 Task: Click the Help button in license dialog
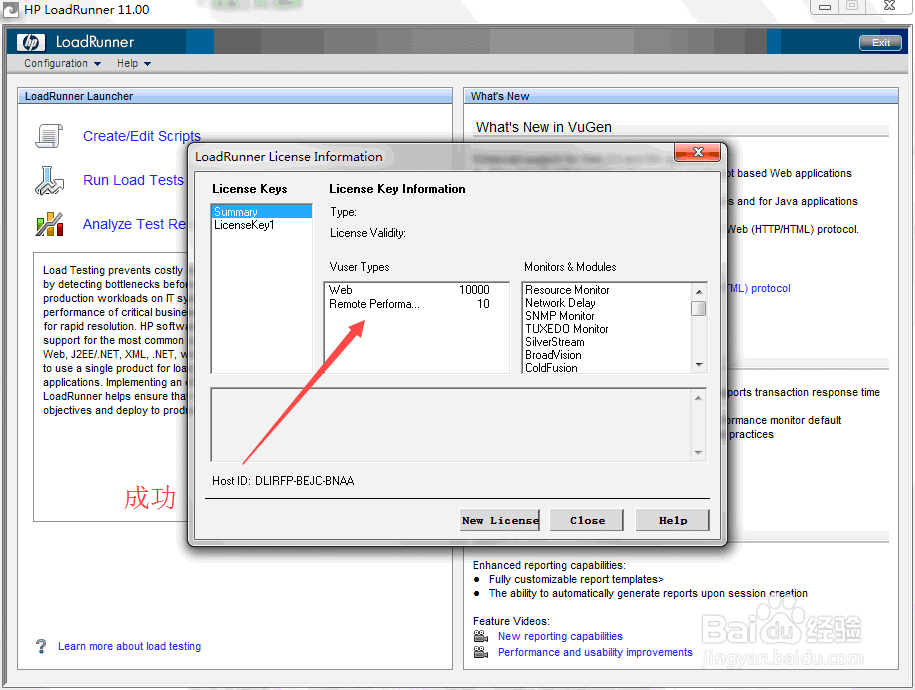click(673, 520)
